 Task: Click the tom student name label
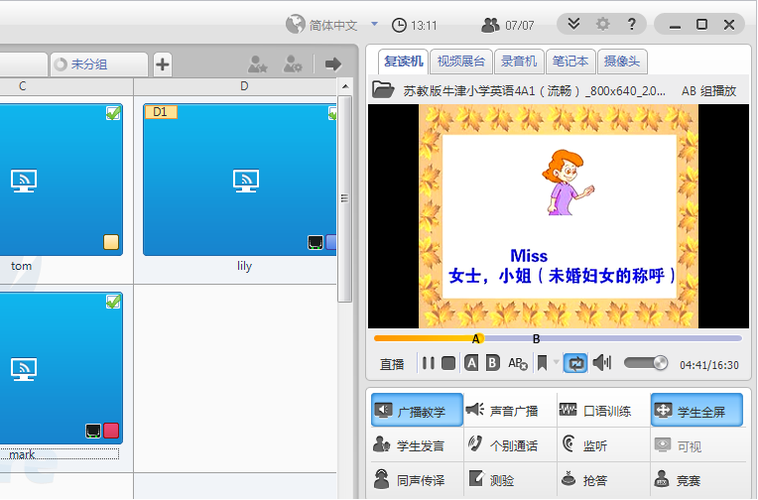coord(21,266)
